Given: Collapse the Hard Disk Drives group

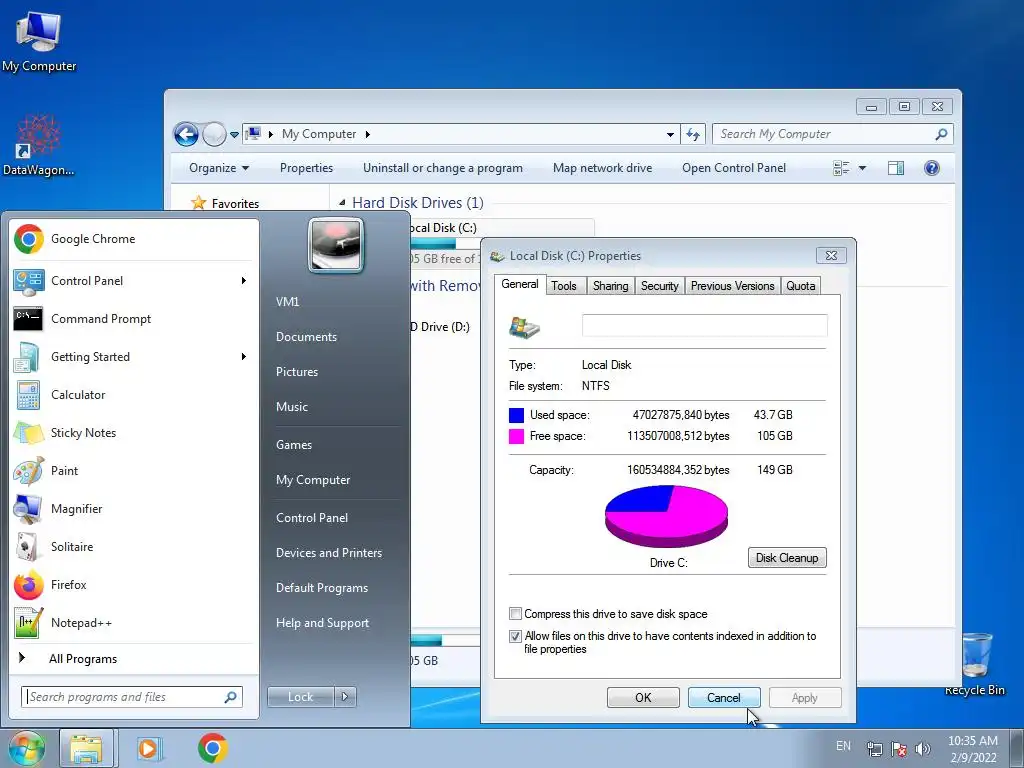Looking at the screenshot, I should [x=342, y=203].
